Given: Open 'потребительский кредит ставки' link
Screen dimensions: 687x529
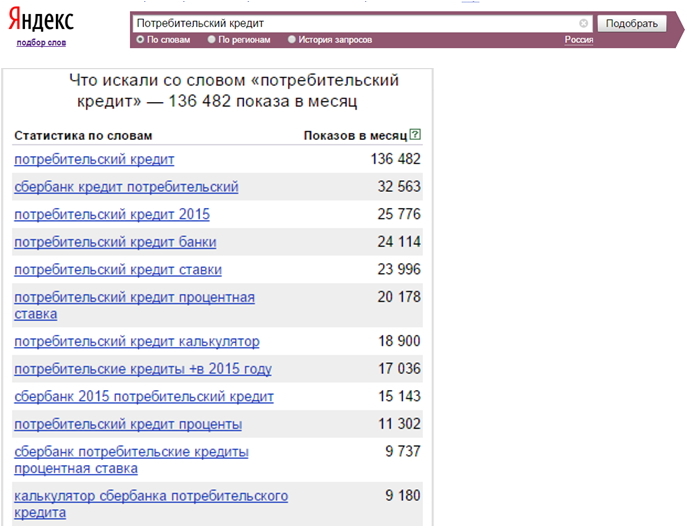Looking at the screenshot, I should pos(118,269).
